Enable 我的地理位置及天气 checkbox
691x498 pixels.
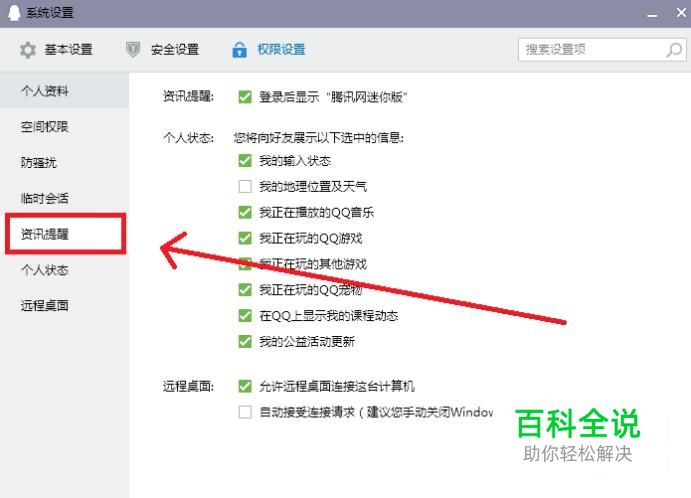click(245, 186)
